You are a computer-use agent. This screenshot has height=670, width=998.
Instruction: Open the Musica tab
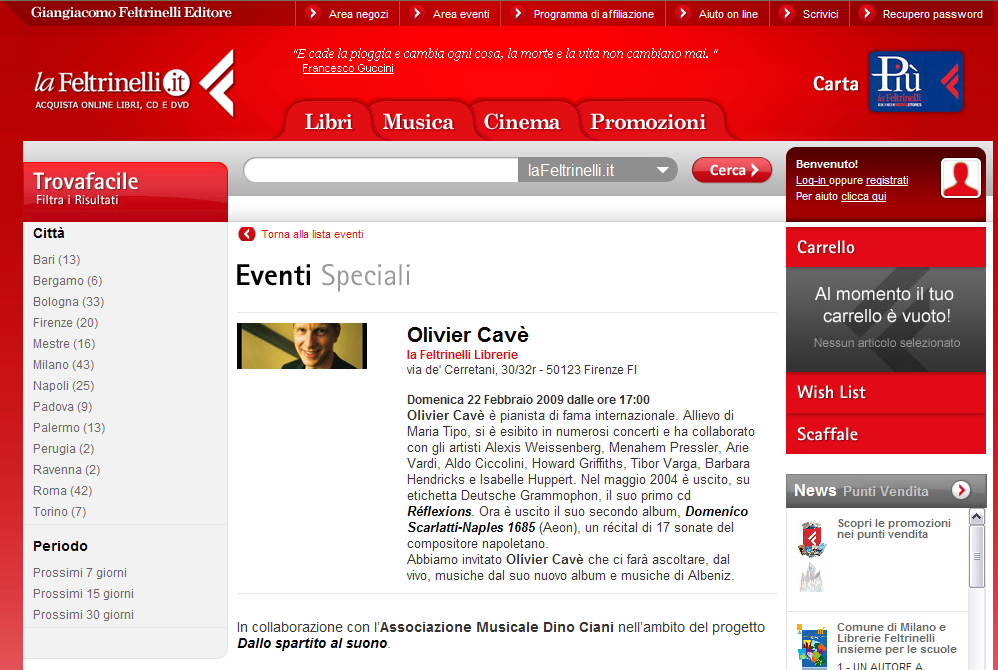[x=418, y=122]
